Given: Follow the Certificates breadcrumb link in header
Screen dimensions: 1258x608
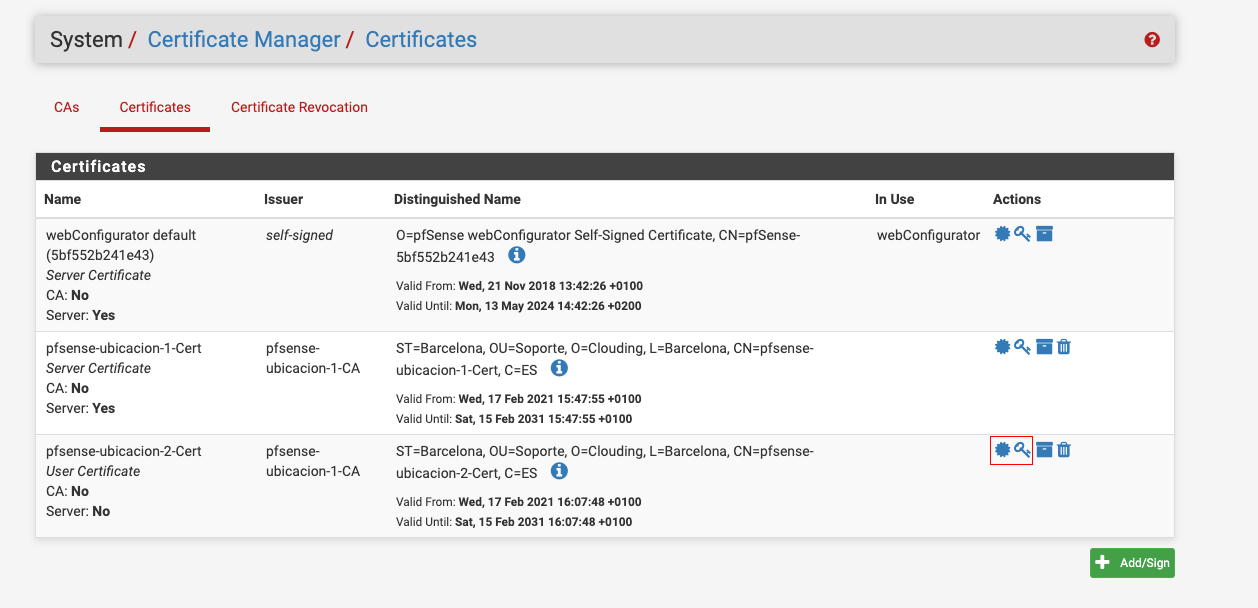Looking at the screenshot, I should 421,40.
